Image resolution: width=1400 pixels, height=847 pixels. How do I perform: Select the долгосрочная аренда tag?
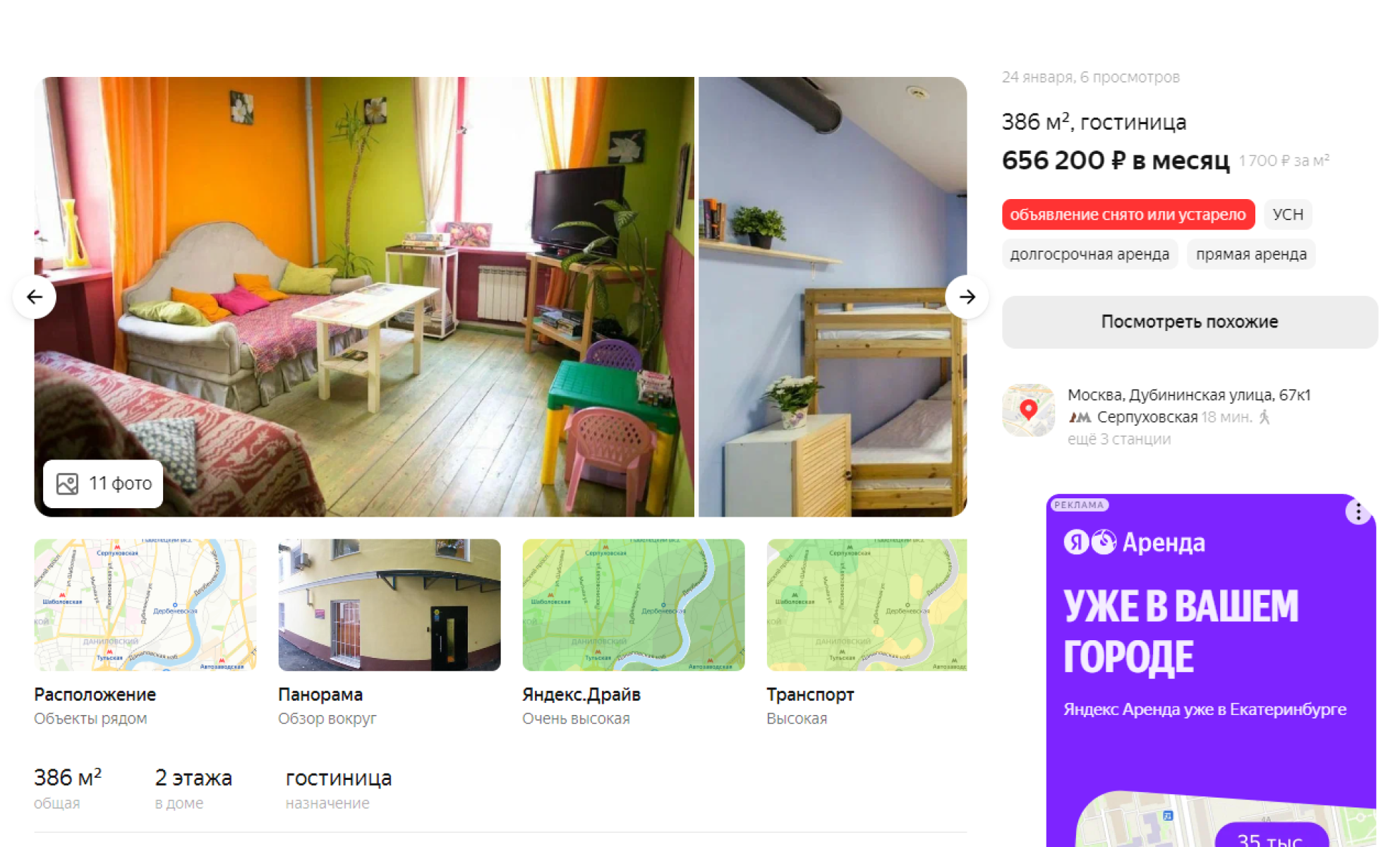pyautogui.click(x=1090, y=254)
